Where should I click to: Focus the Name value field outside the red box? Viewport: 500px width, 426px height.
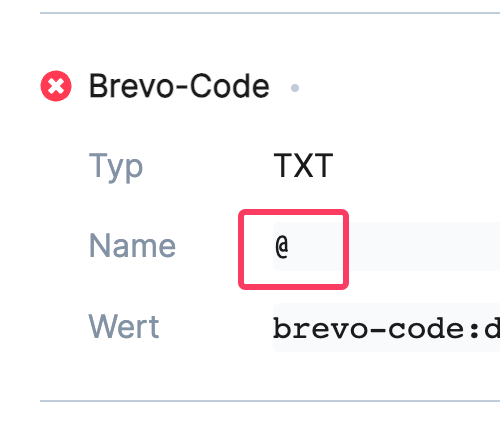[x=423, y=247]
